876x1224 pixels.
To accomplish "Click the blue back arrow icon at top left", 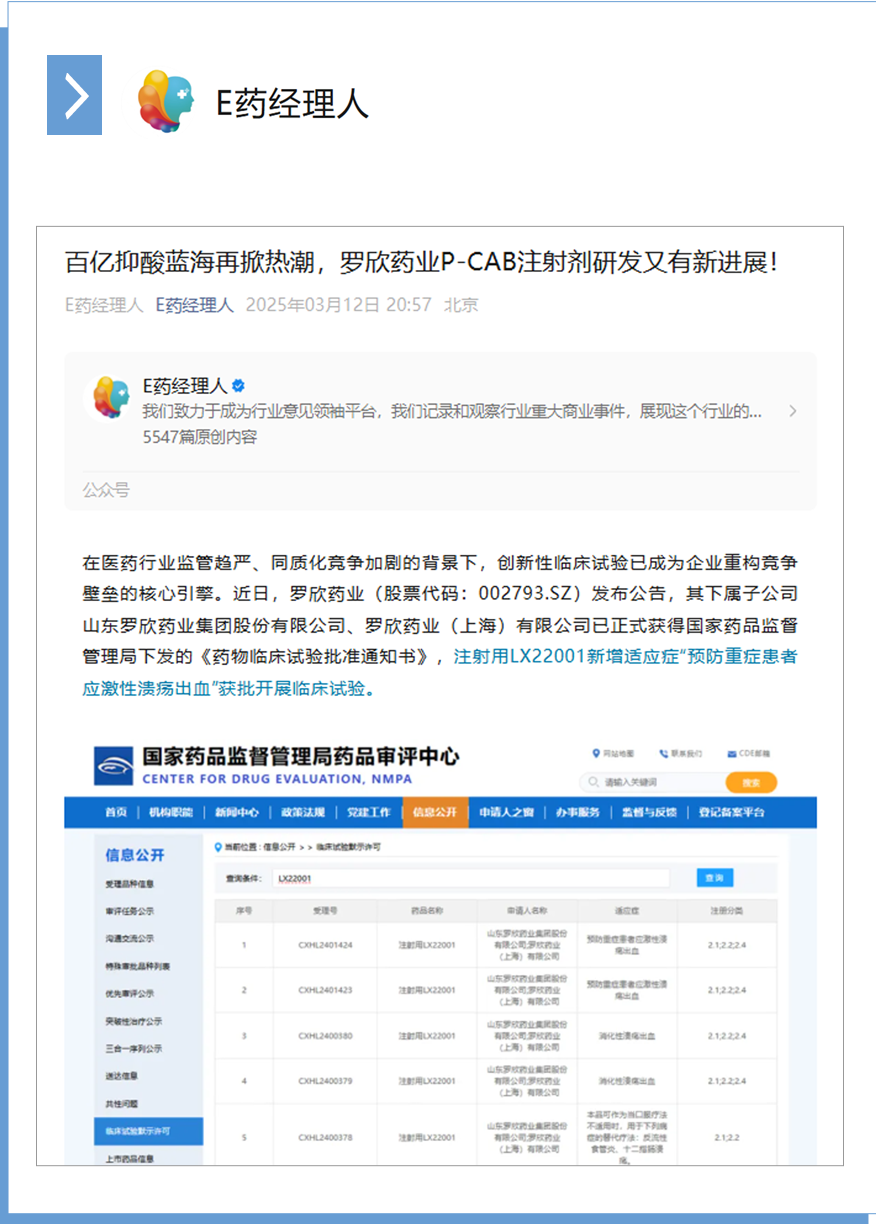I will 74,95.
